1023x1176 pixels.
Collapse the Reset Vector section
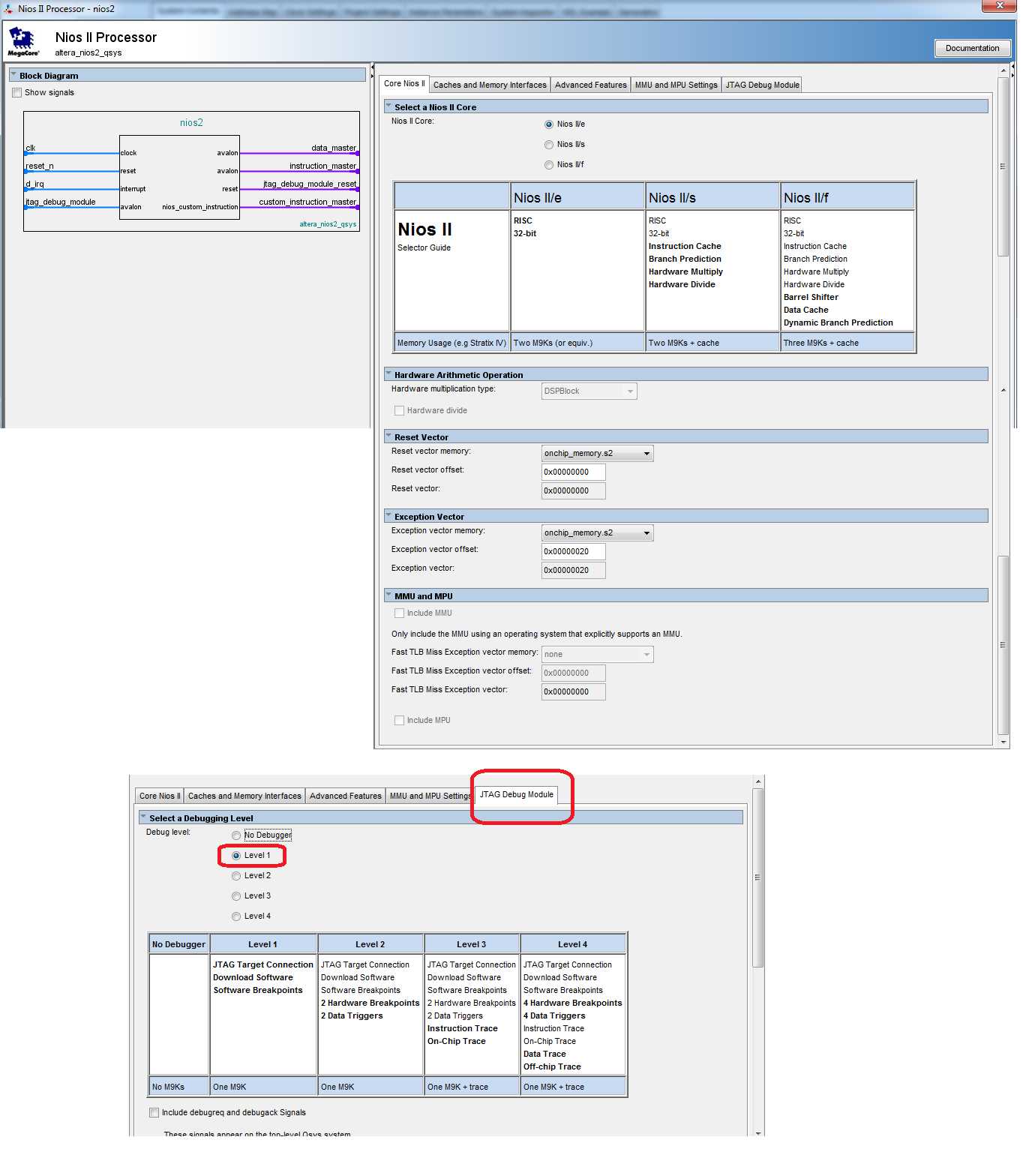[x=388, y=436]
